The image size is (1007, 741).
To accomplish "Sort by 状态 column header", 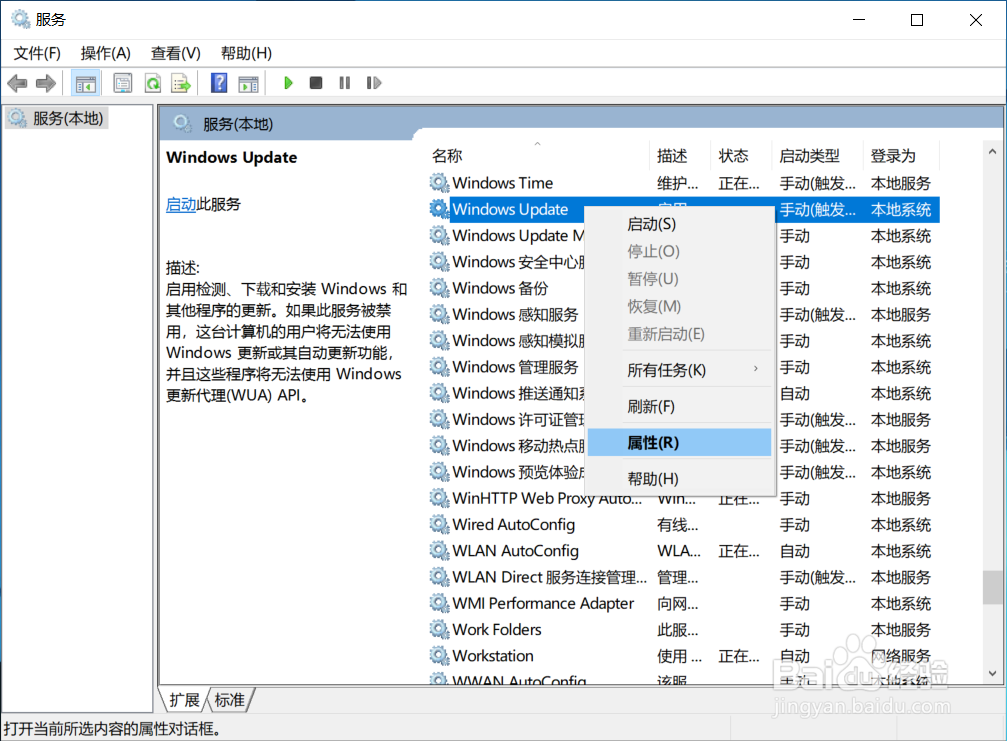I will tap(740, 155).
